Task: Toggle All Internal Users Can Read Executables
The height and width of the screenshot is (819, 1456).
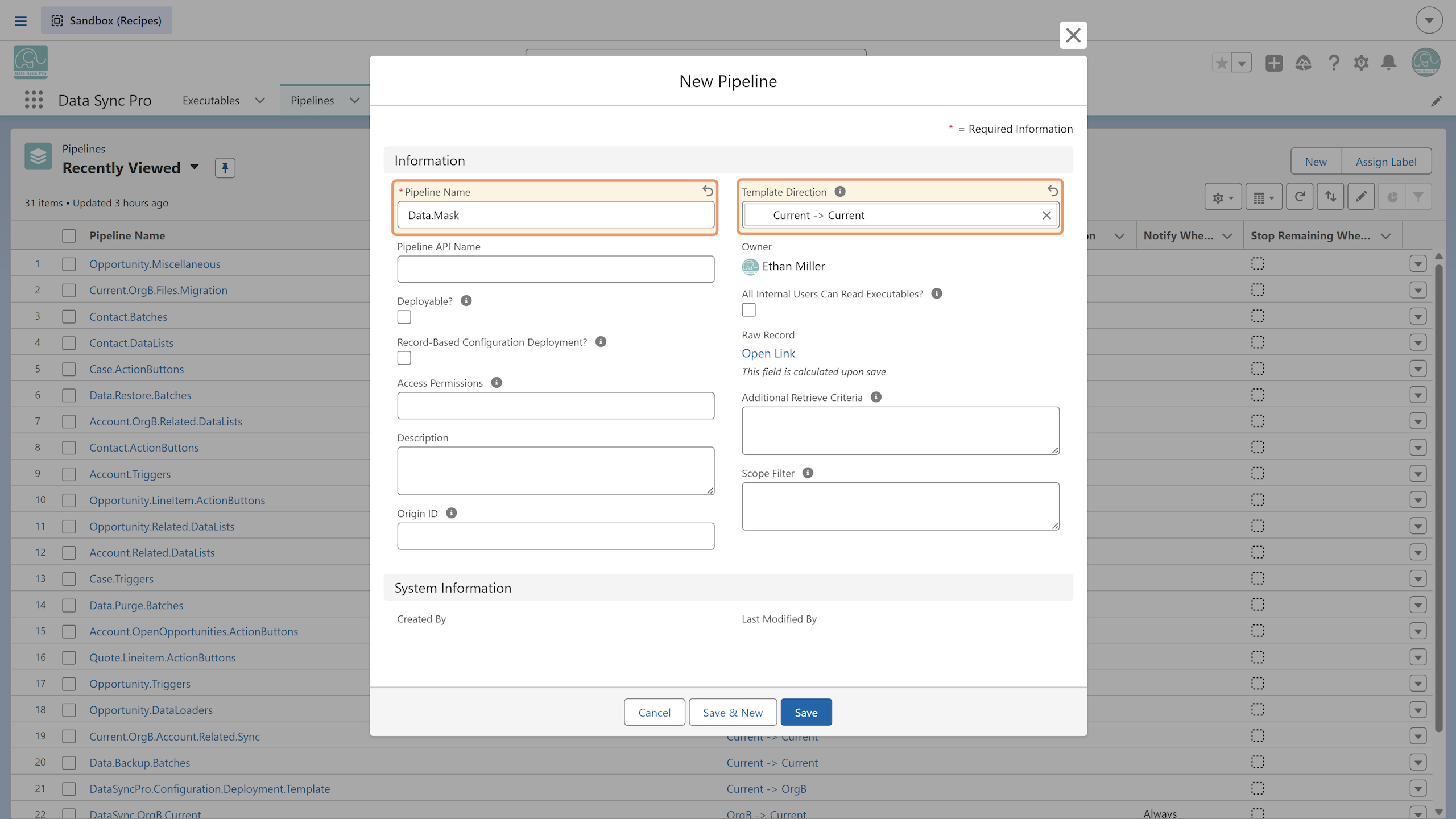Action: pyautogui.click(x=748, y=310)
